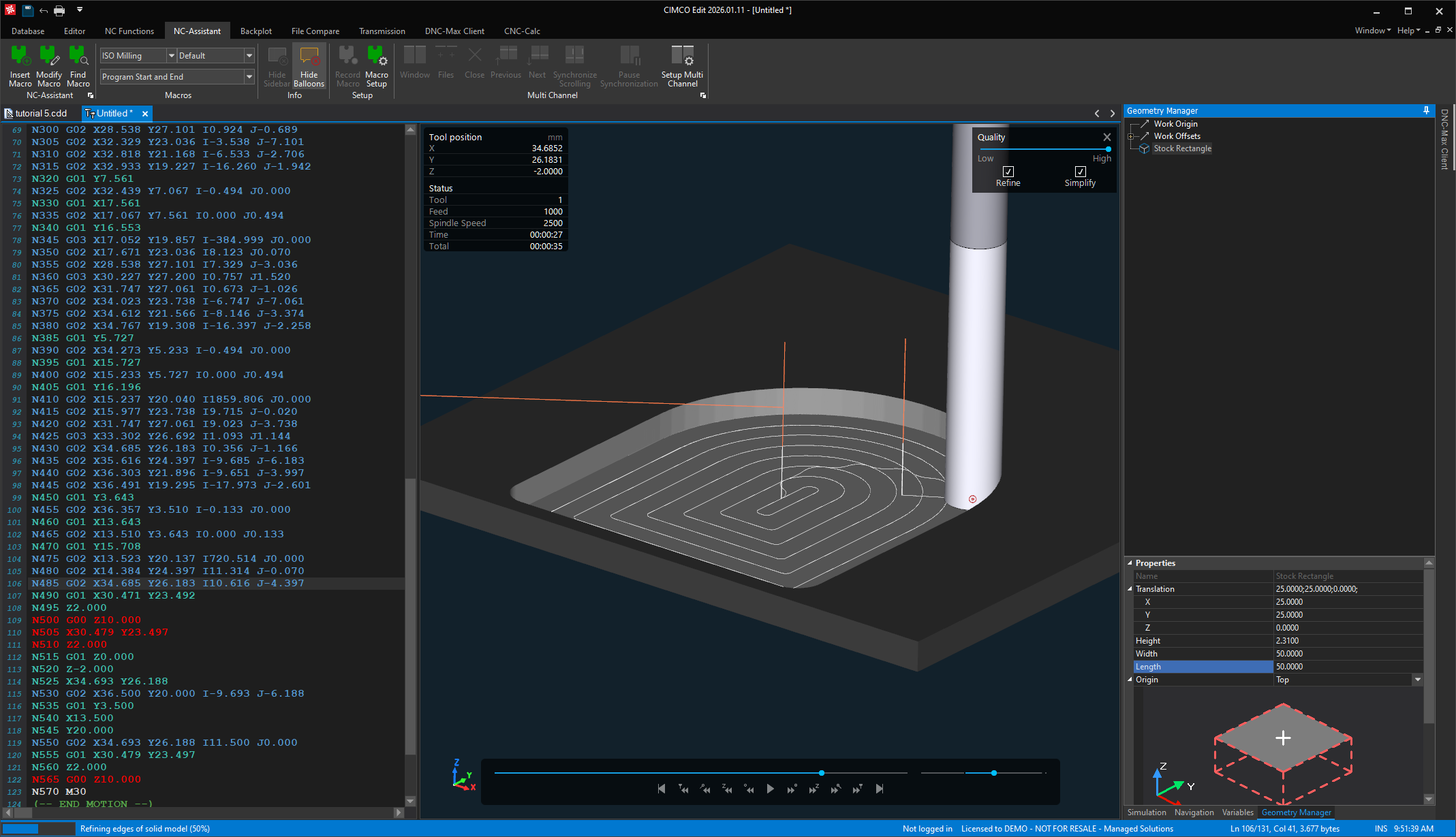This screenshot has width=1456, height=837.
Task: Toggle the Simplify checkbox
Action: click(1080, 172)
